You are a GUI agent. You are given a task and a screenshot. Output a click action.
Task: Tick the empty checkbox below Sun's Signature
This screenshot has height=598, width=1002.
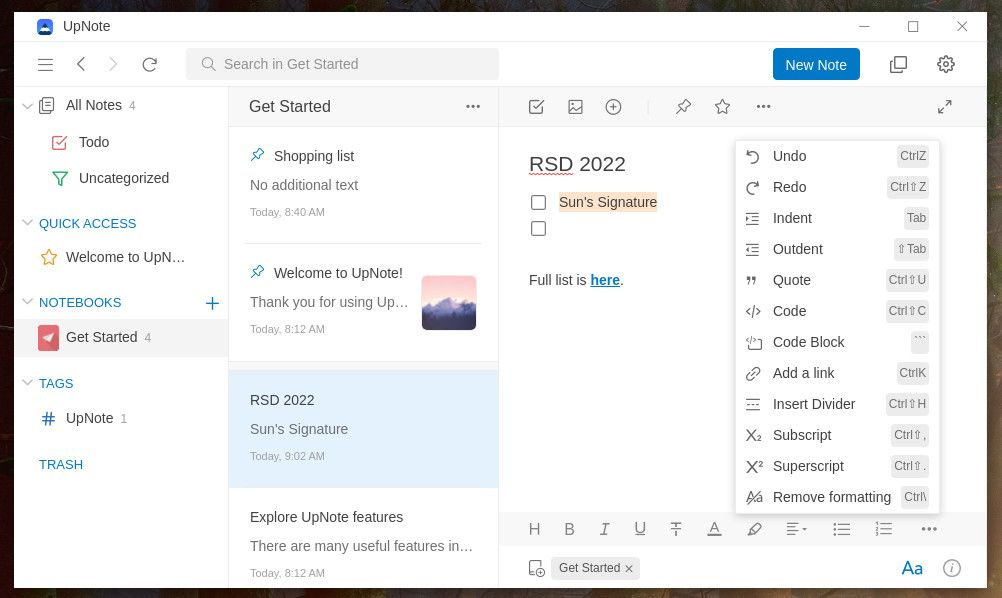pyautogui.click(x=538, y=228)
